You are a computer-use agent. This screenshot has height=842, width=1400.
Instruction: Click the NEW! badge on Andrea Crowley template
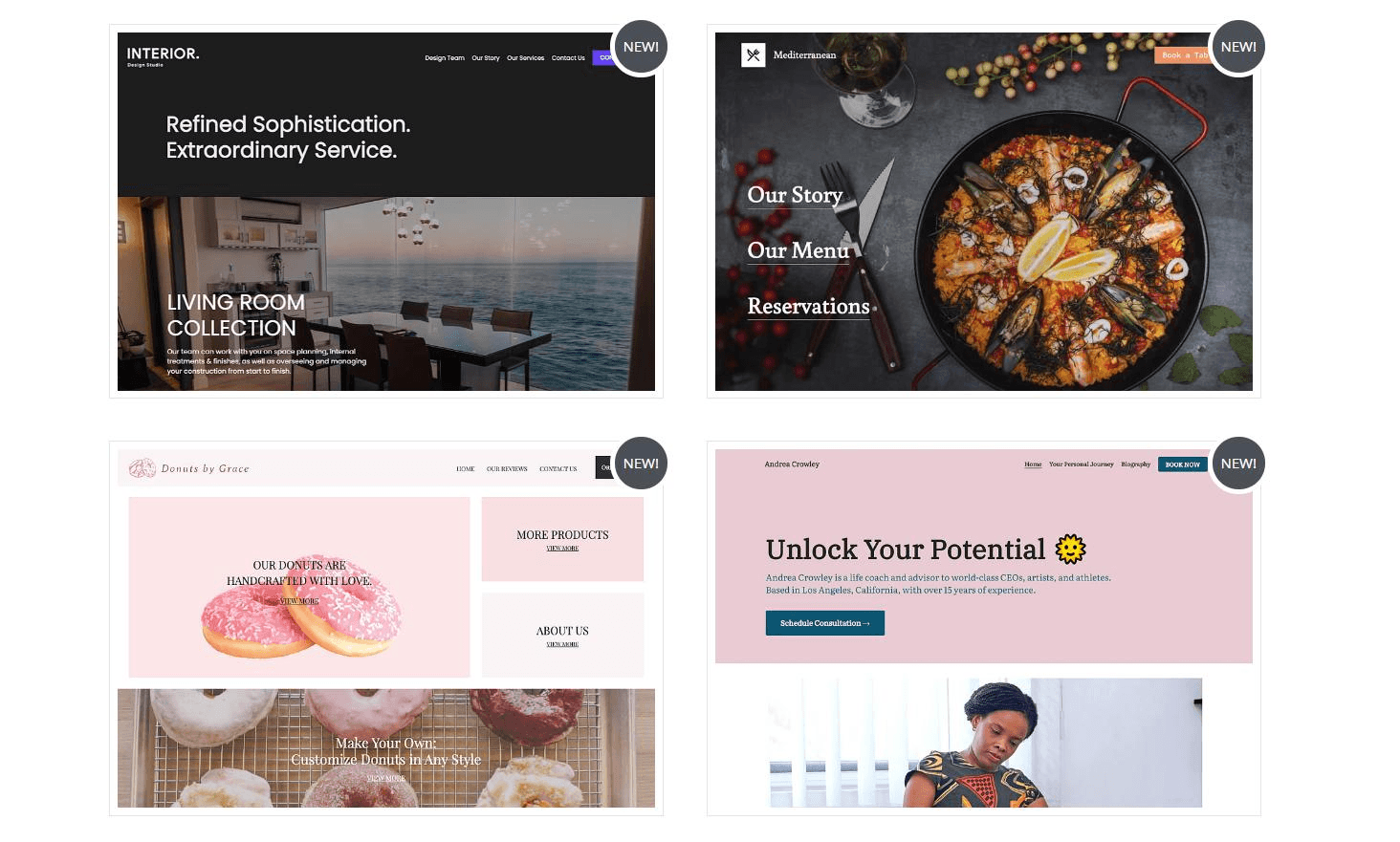tap(1238, 464)
